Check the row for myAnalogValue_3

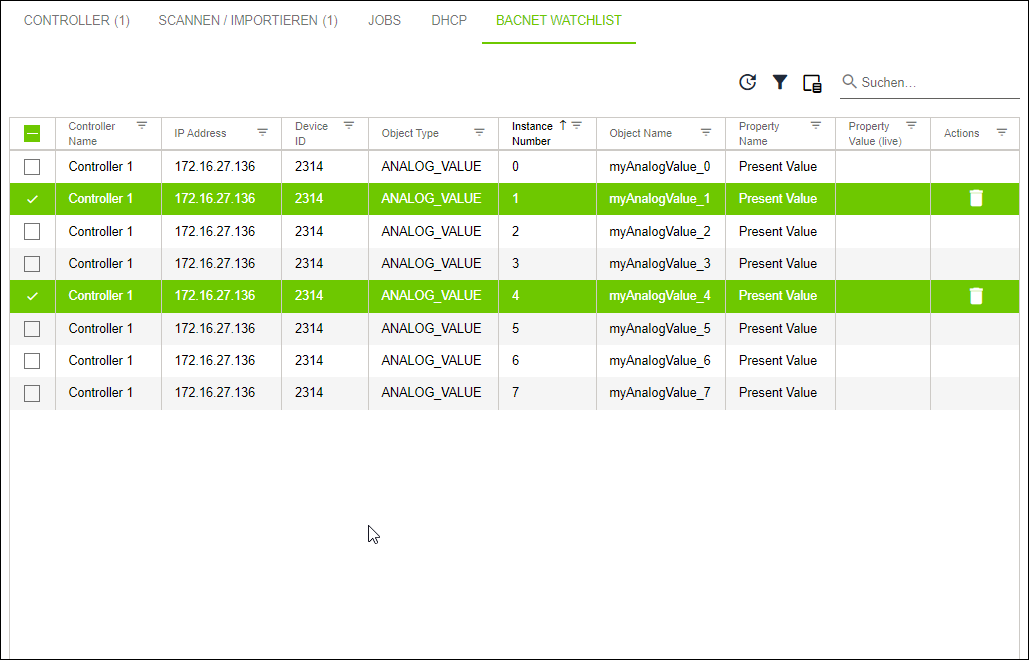[32, 264]
